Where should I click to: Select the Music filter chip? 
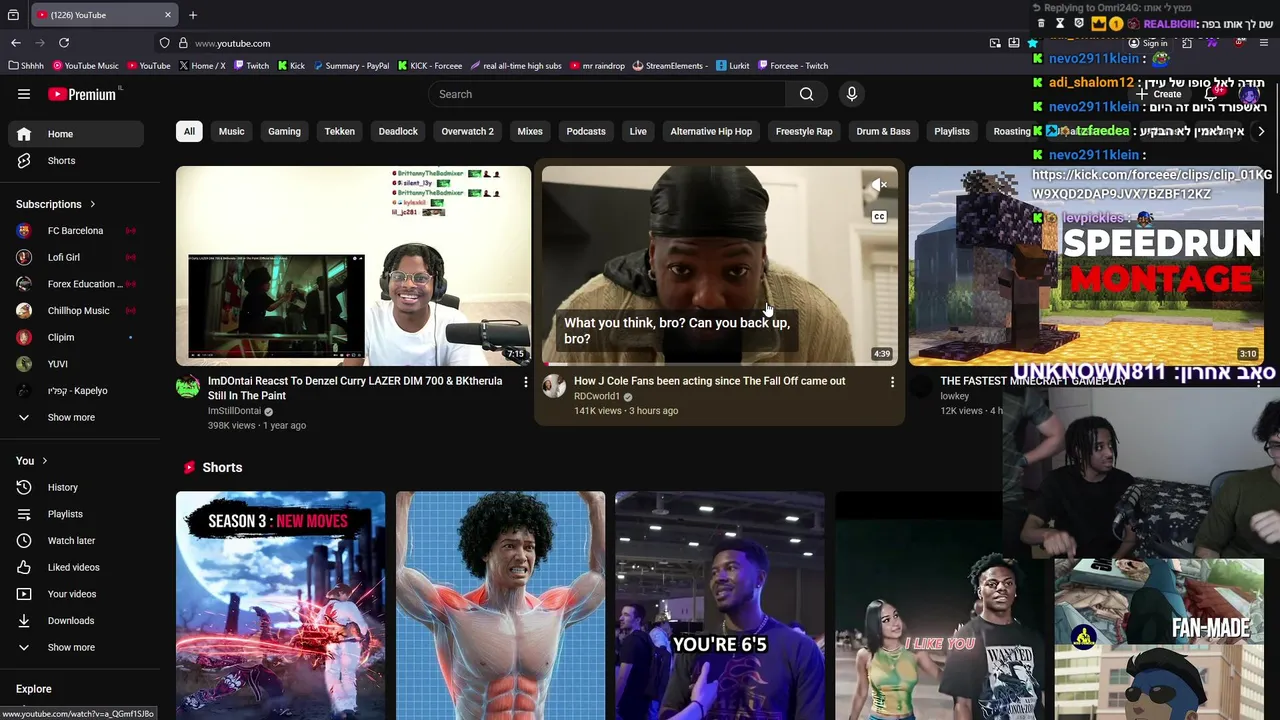[x=231, y=131]
